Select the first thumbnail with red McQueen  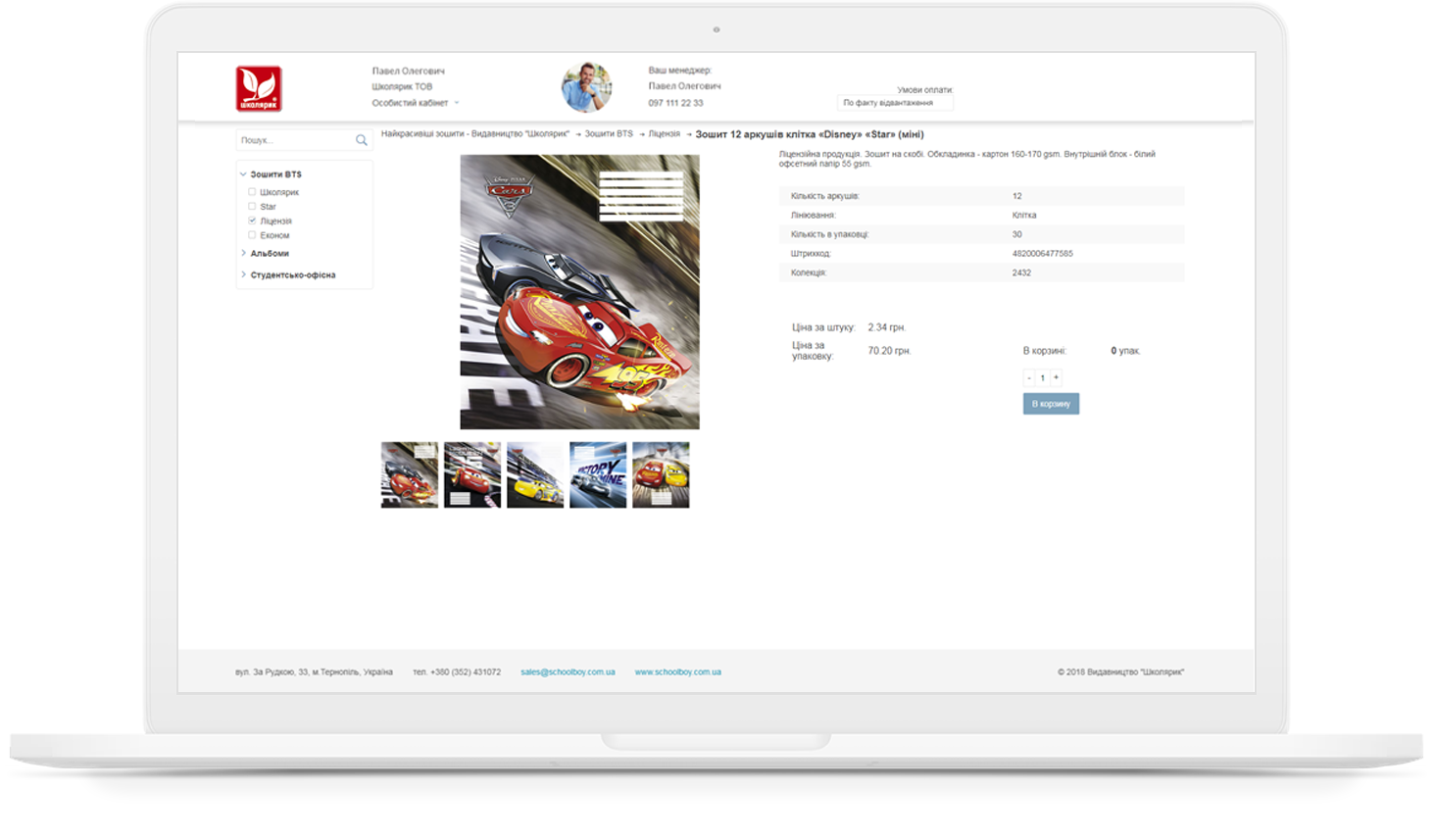[410, 474]
